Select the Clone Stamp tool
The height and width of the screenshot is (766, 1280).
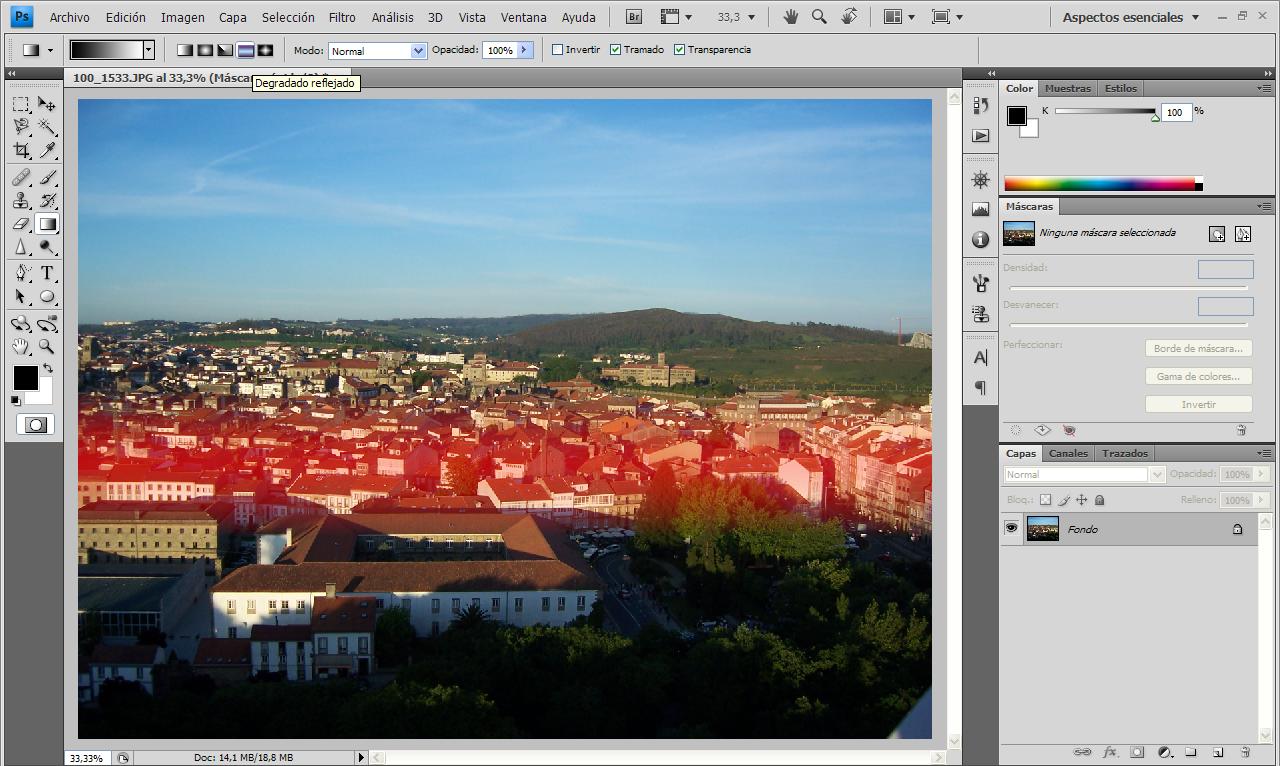(x=22, y=200)
